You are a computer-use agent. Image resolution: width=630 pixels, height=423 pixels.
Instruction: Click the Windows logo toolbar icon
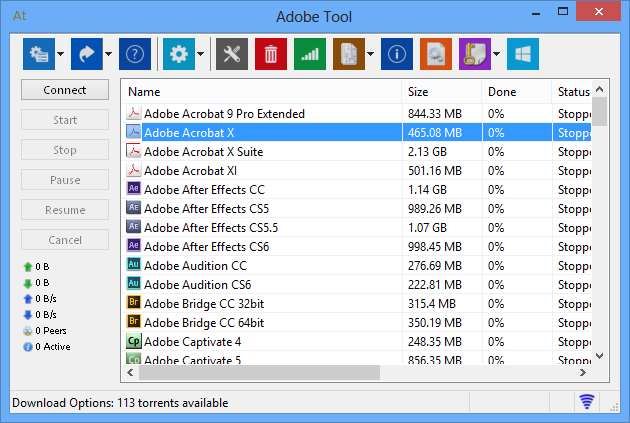click(x=523, y=54)
